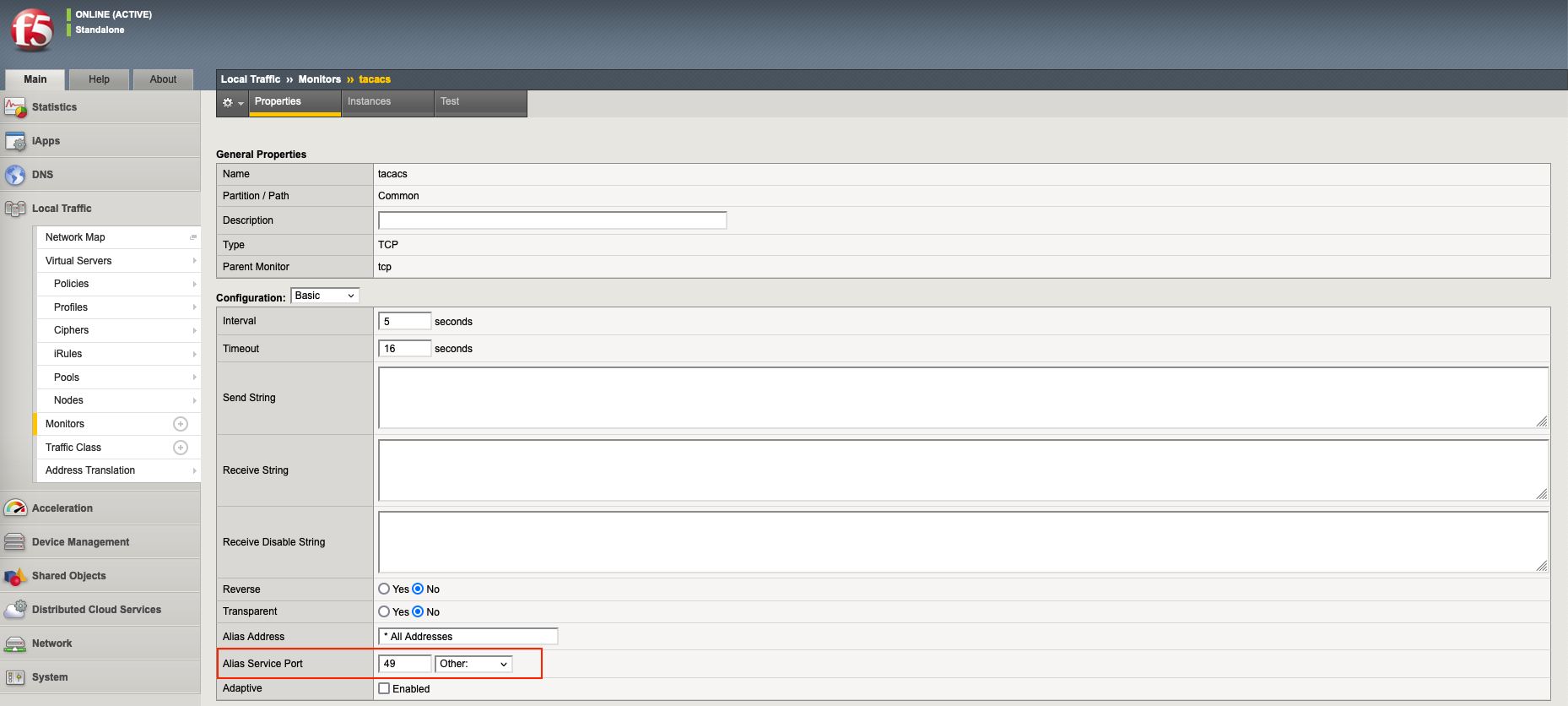The width and height of the screenshot is (1568, 706).
Task: Switch to the Instances tab
Action: click(370, 101)
